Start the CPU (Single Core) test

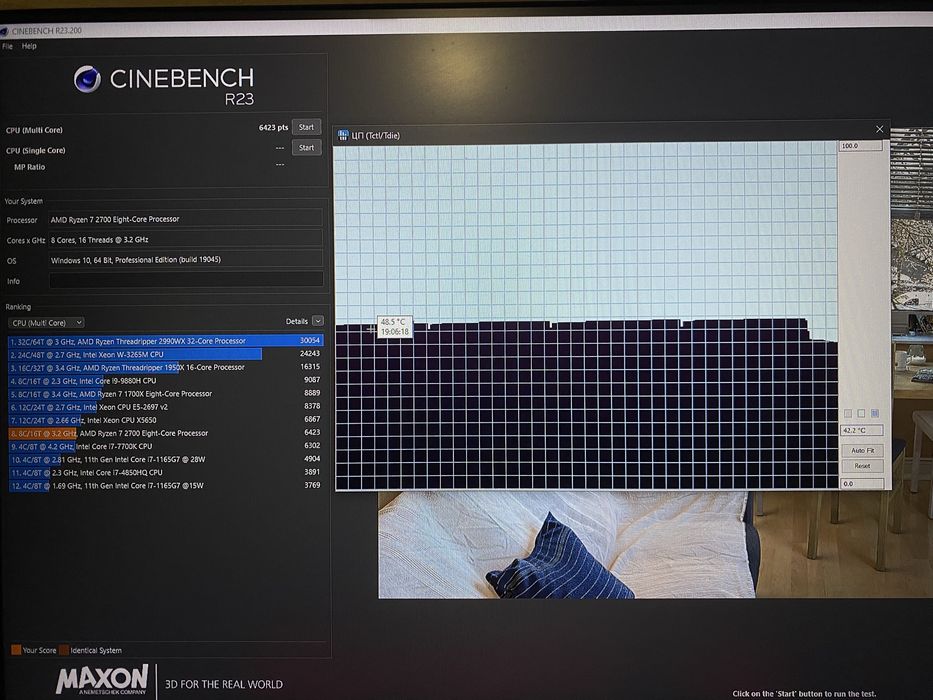[306, 148]
